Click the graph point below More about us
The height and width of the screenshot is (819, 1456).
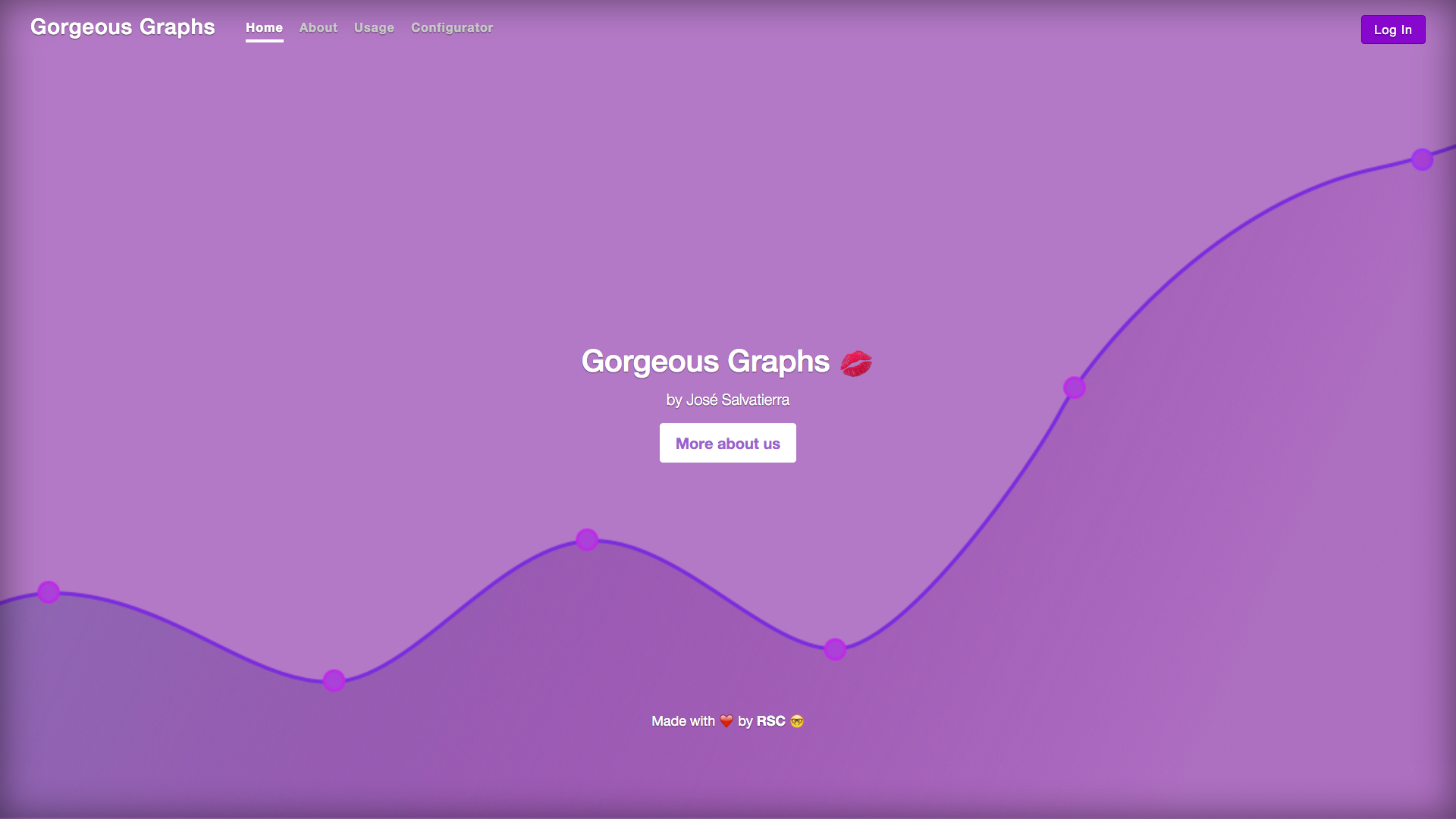coord(587,540)
